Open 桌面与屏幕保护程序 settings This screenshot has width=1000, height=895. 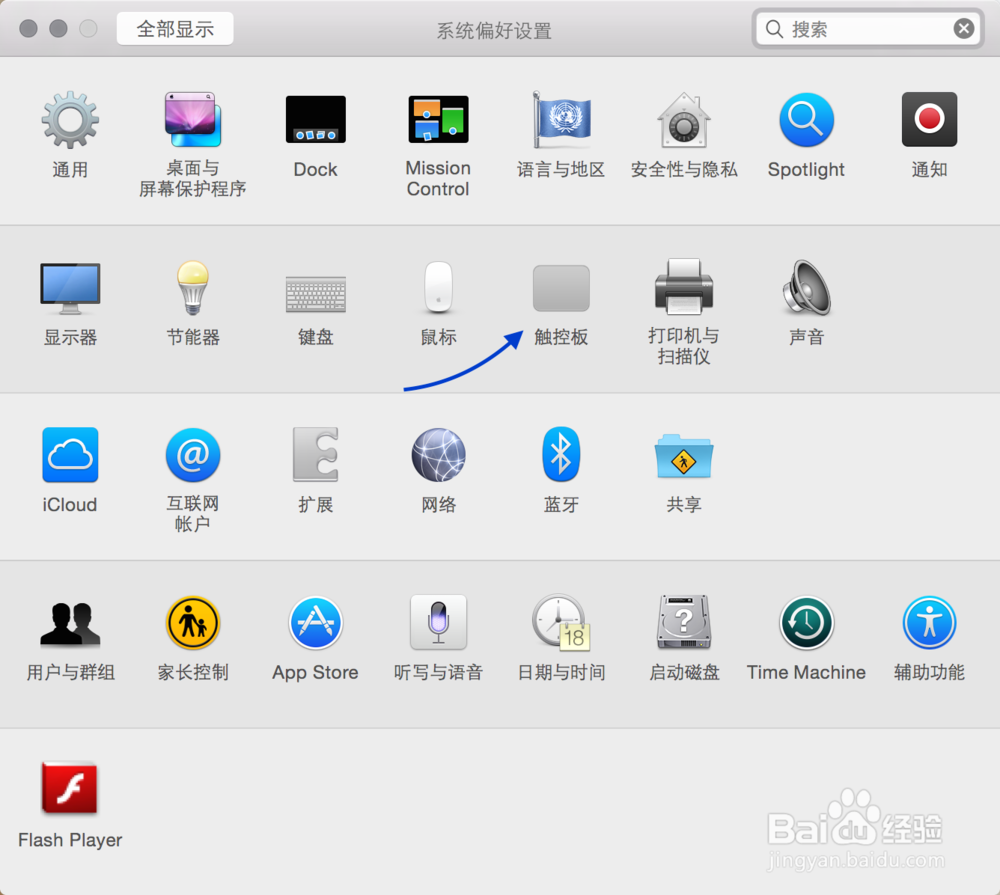click(x=192, y=120)
